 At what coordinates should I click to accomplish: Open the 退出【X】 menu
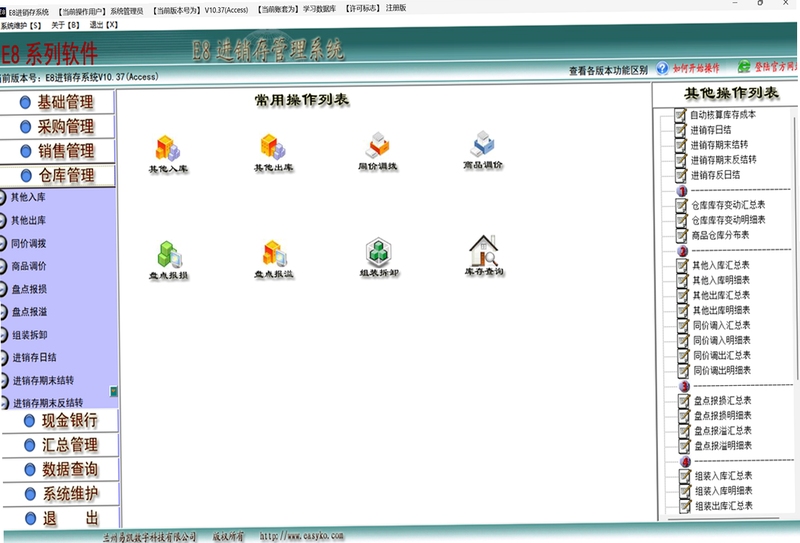pyautogui.click(x=104, y=24)
